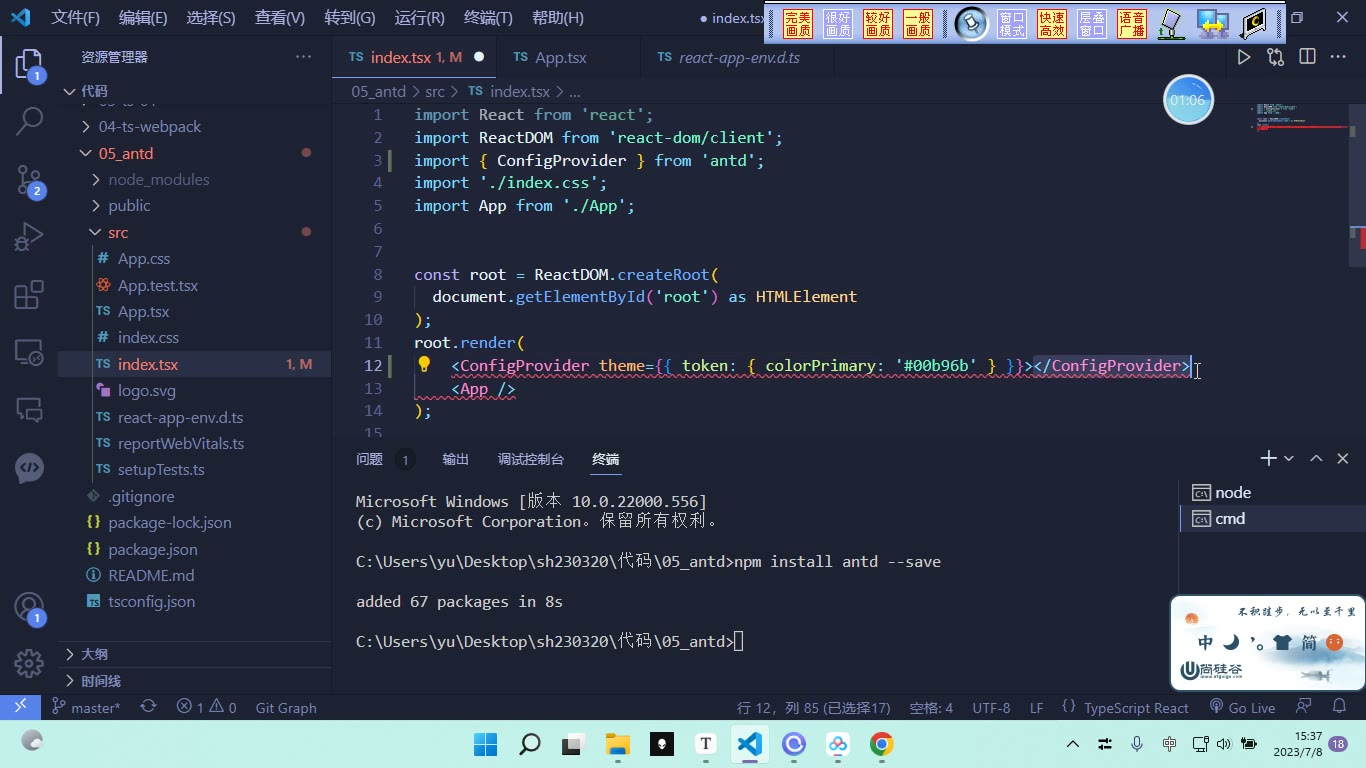
Task: Open the editor's more actions ellipsis
Action: click(x=1338, y=57)
